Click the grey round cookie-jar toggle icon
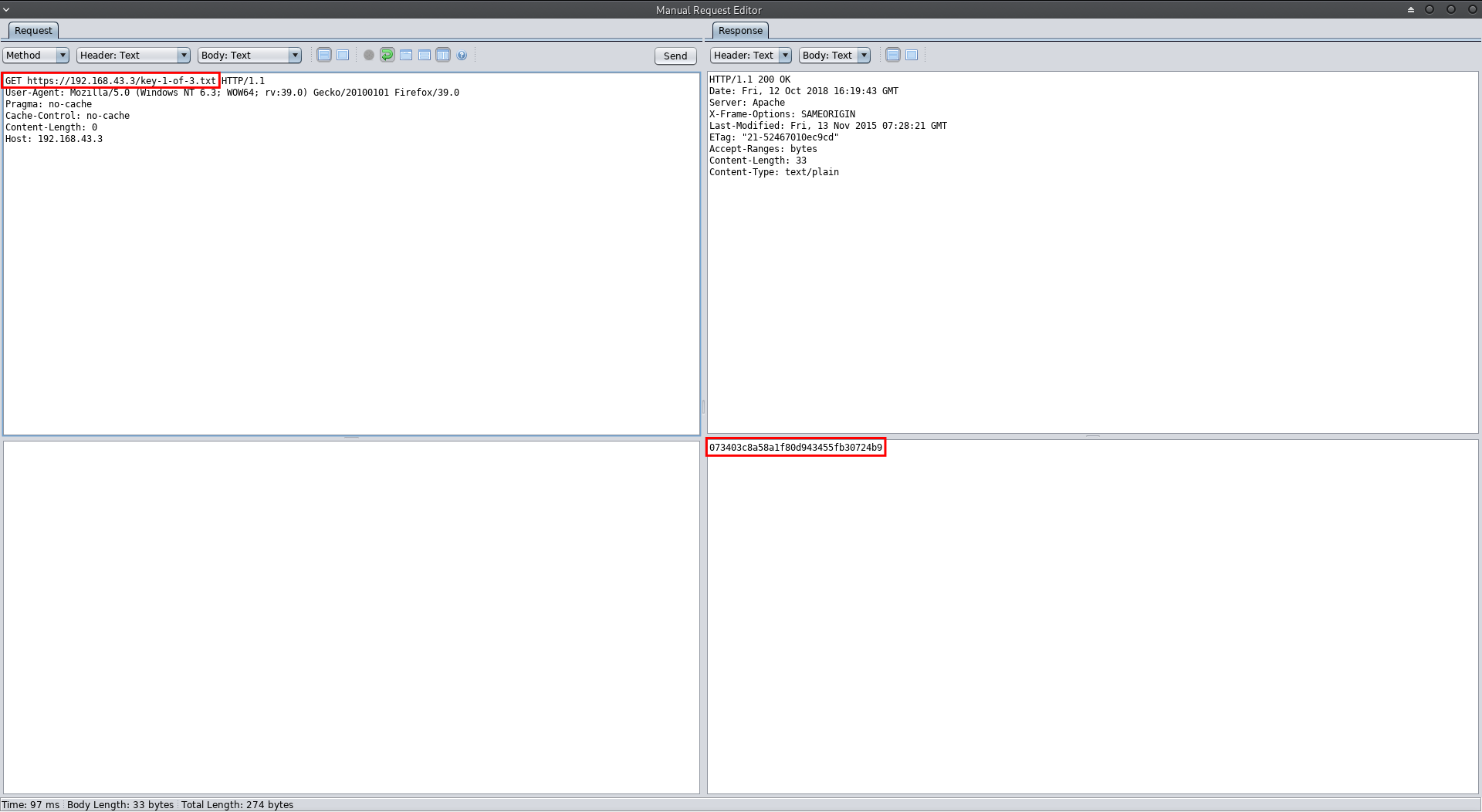This screenshot has width=1482, height=812. 369,55
